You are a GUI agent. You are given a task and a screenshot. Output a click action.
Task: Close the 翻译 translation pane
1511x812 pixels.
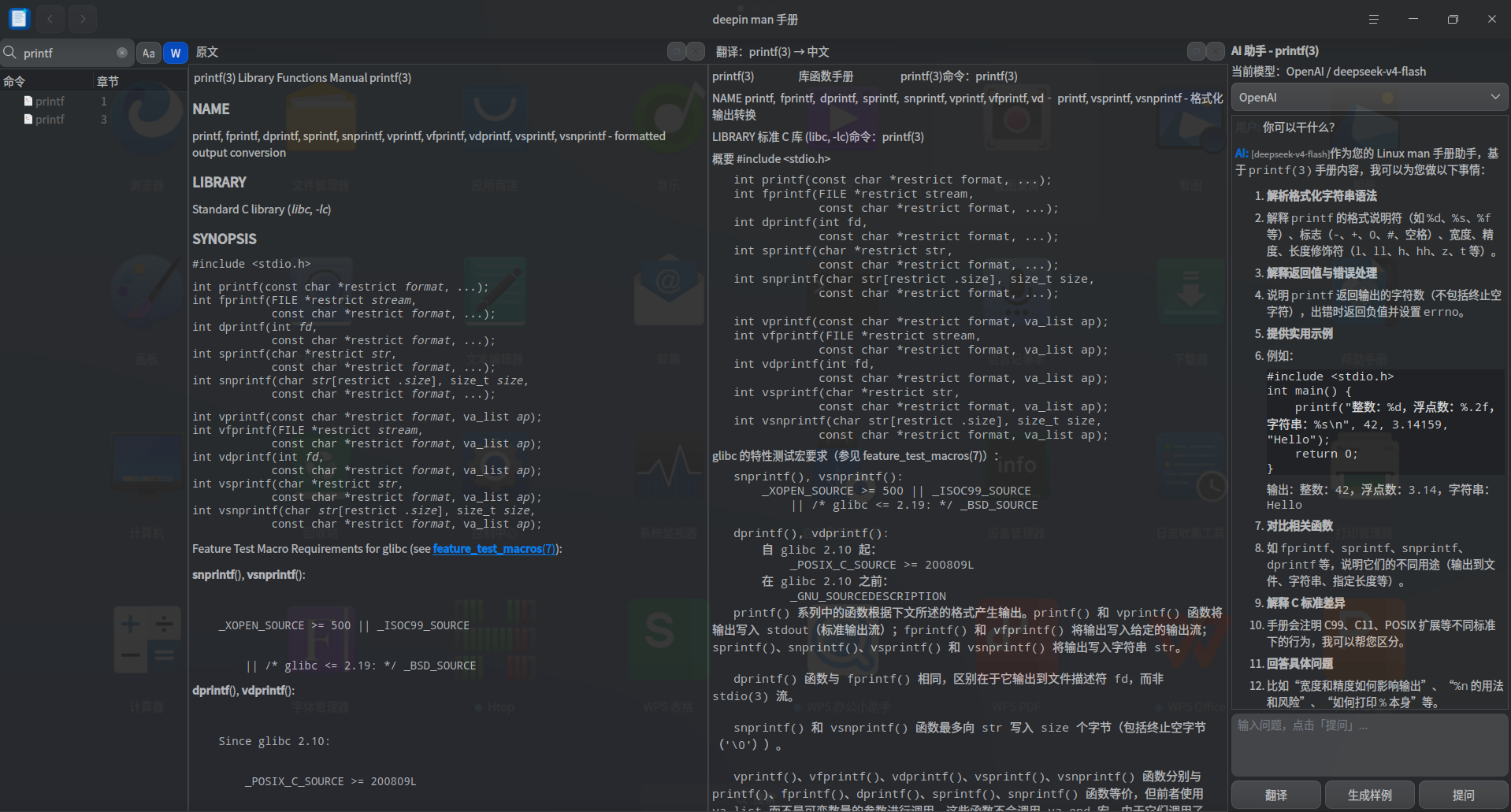[x=1216, y=51]
